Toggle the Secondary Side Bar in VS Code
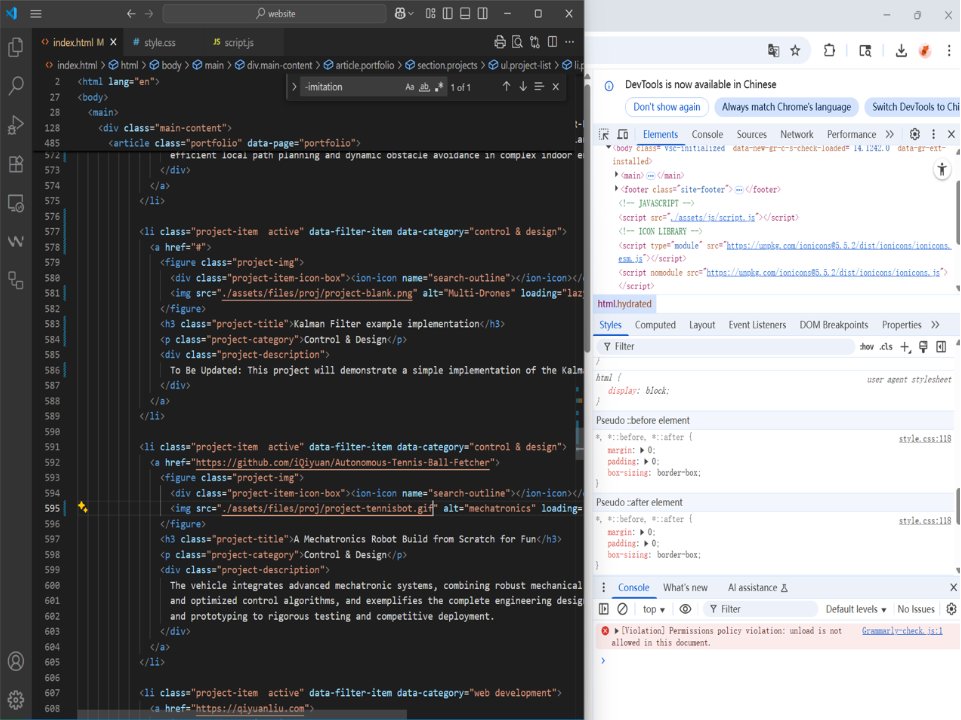The image size is (961, 720). click(483, 13)
